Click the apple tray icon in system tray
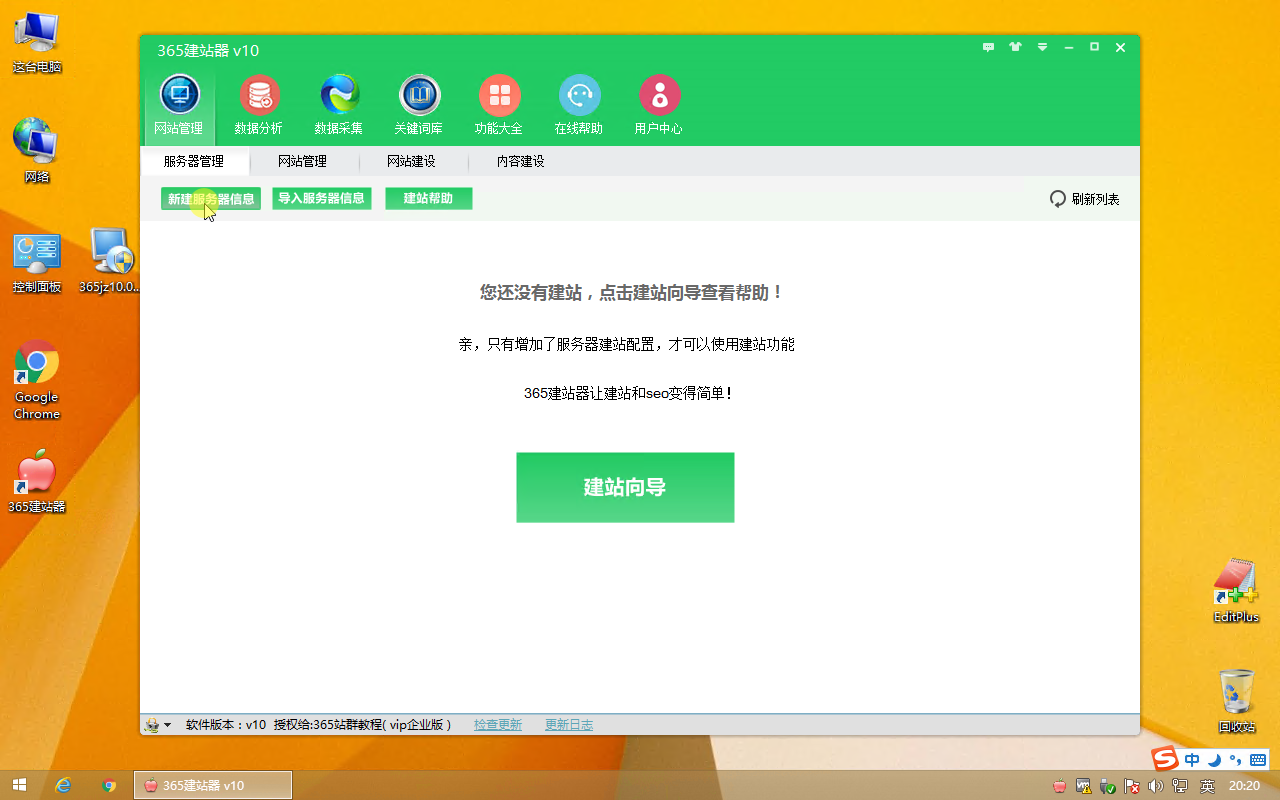Image resolution: width=1280 pixels, height=800 pixels. tap(1060, 786)
